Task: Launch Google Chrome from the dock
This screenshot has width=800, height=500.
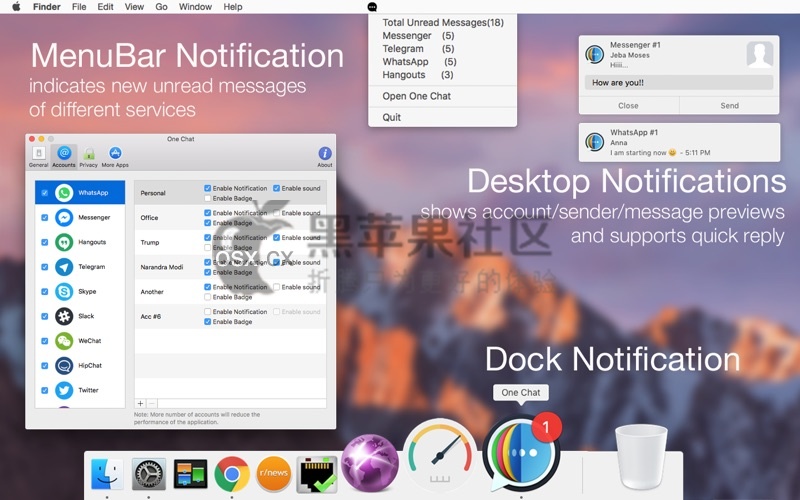Action: point(232,474)
